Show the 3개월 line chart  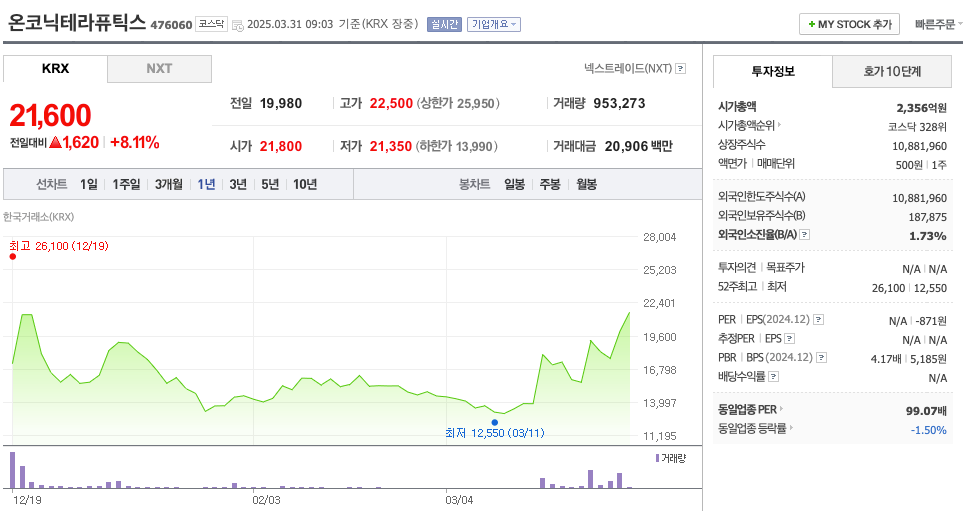(169, 184)
